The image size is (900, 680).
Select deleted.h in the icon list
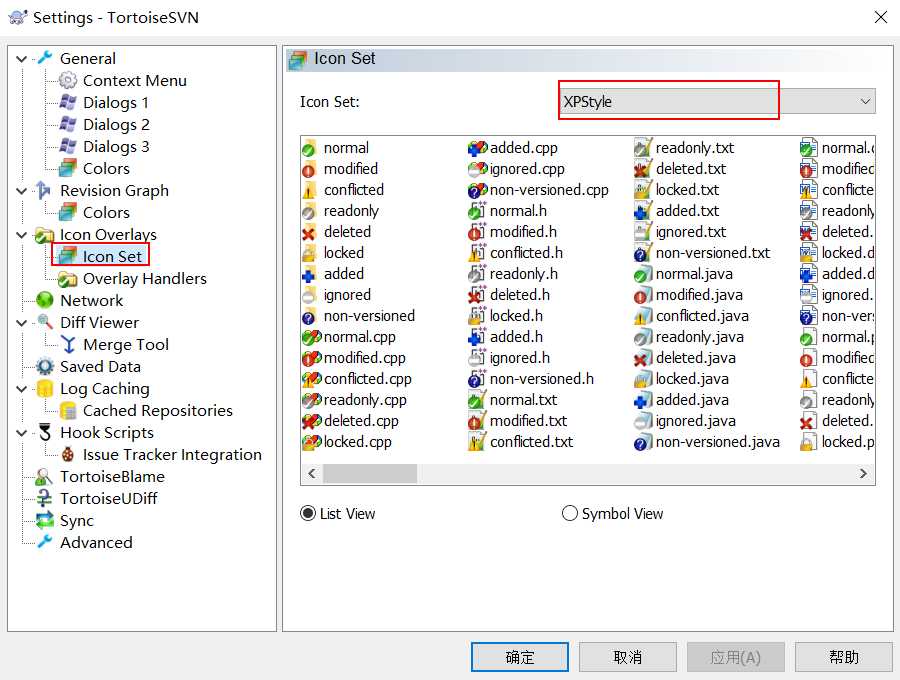[x=519, y=295]
